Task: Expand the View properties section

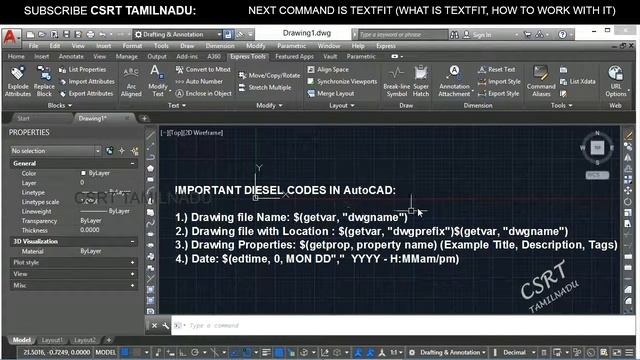Action: pyautogui.click(x=132, y=274)
